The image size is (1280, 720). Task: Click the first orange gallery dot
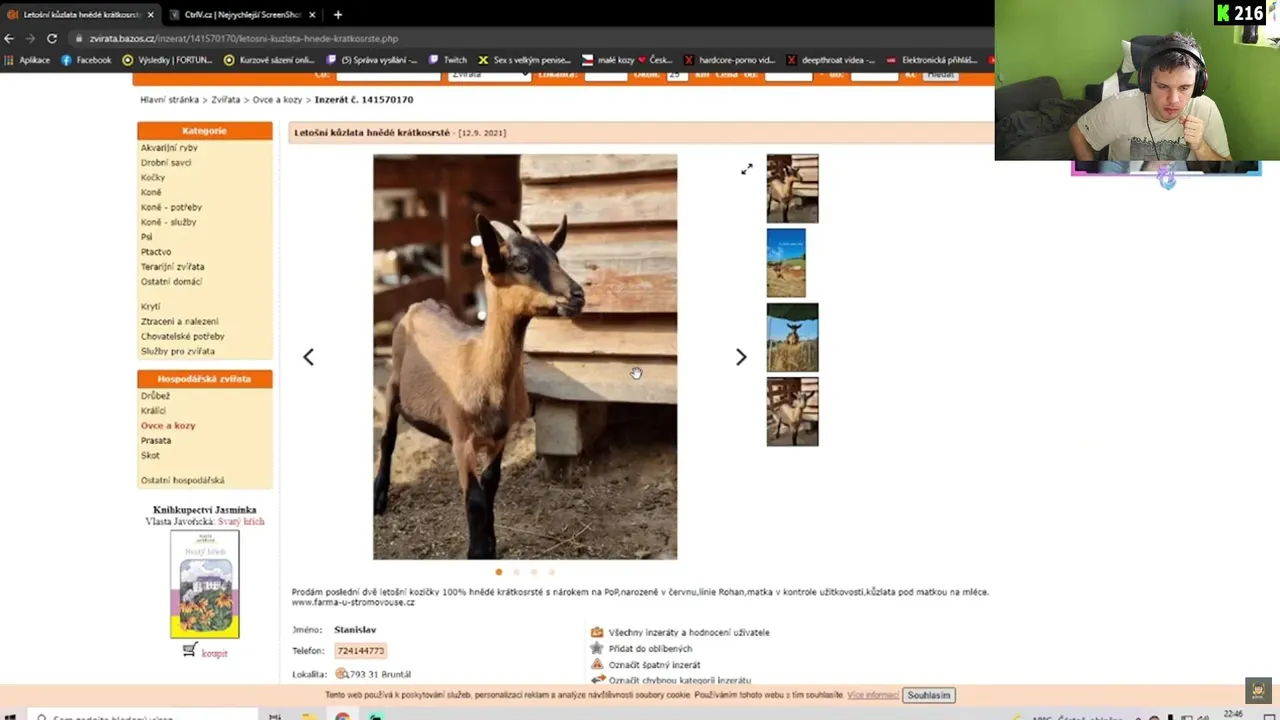click(499, 572)
